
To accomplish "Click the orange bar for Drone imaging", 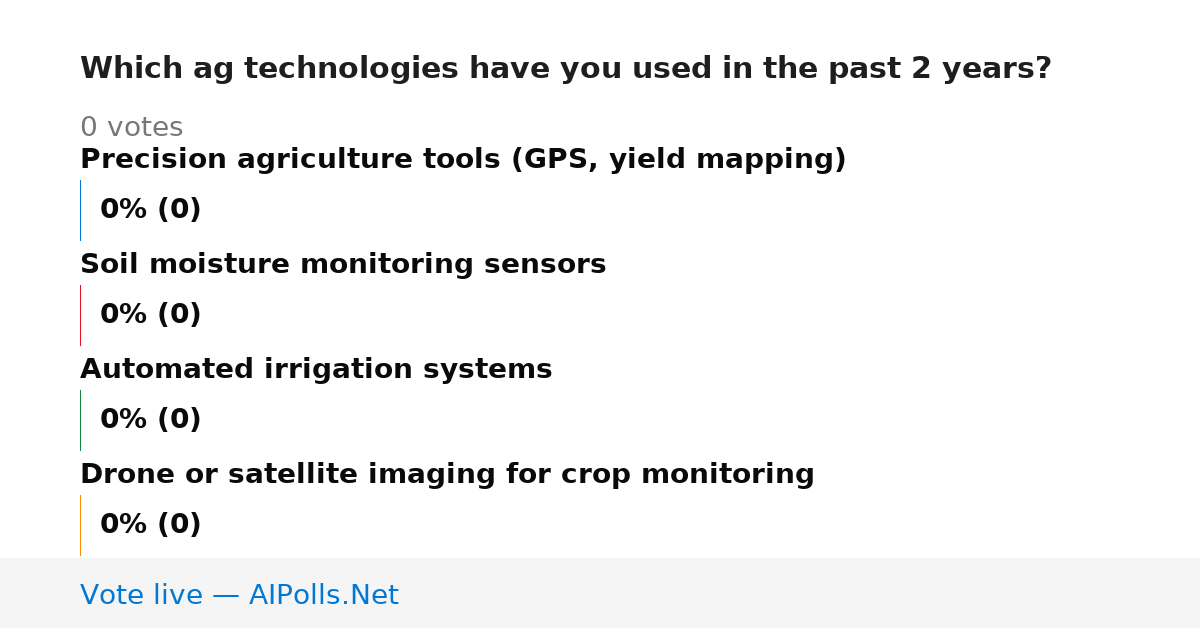I will pyautogui.click(x=81, y=525).
